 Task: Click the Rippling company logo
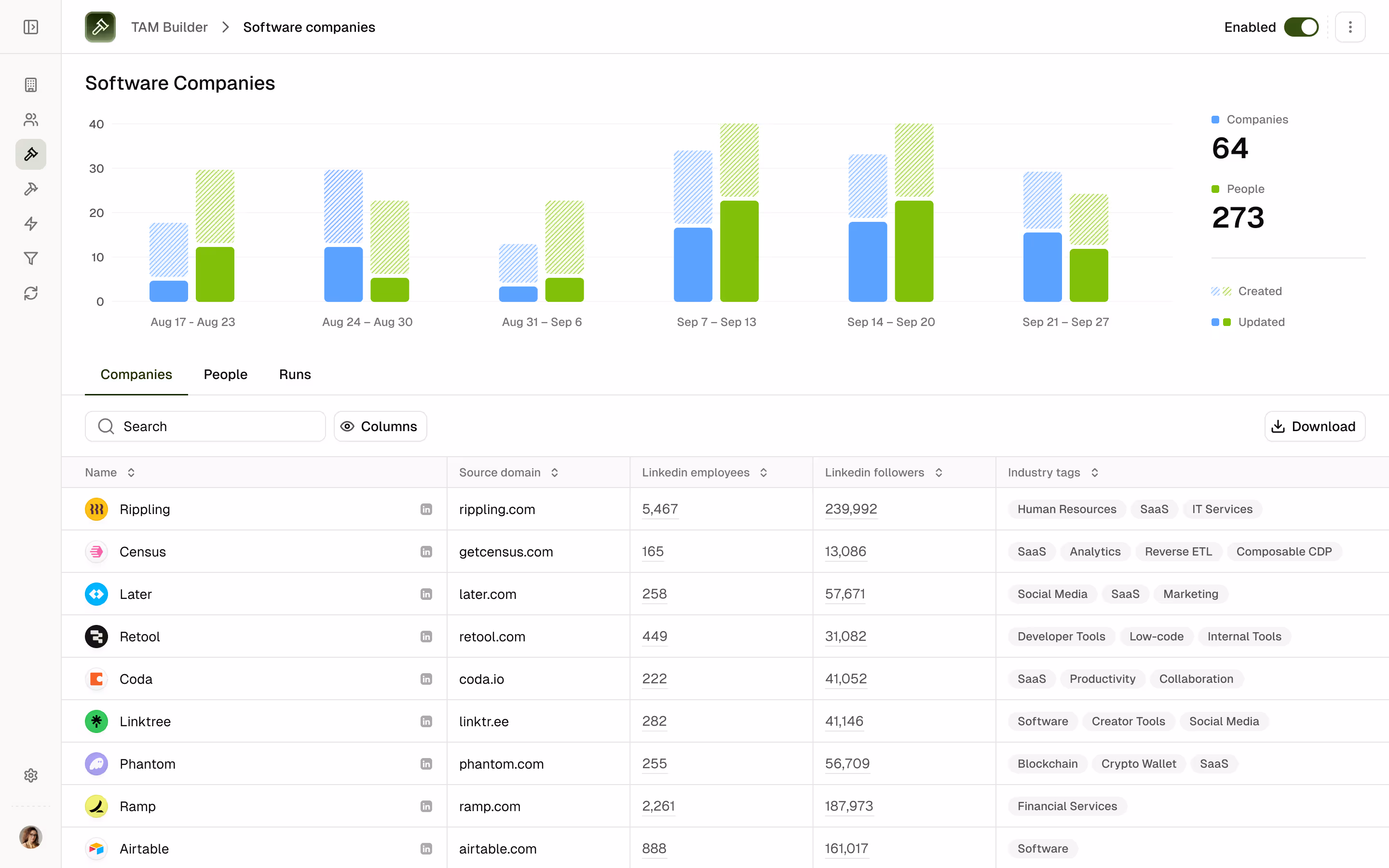96,509
